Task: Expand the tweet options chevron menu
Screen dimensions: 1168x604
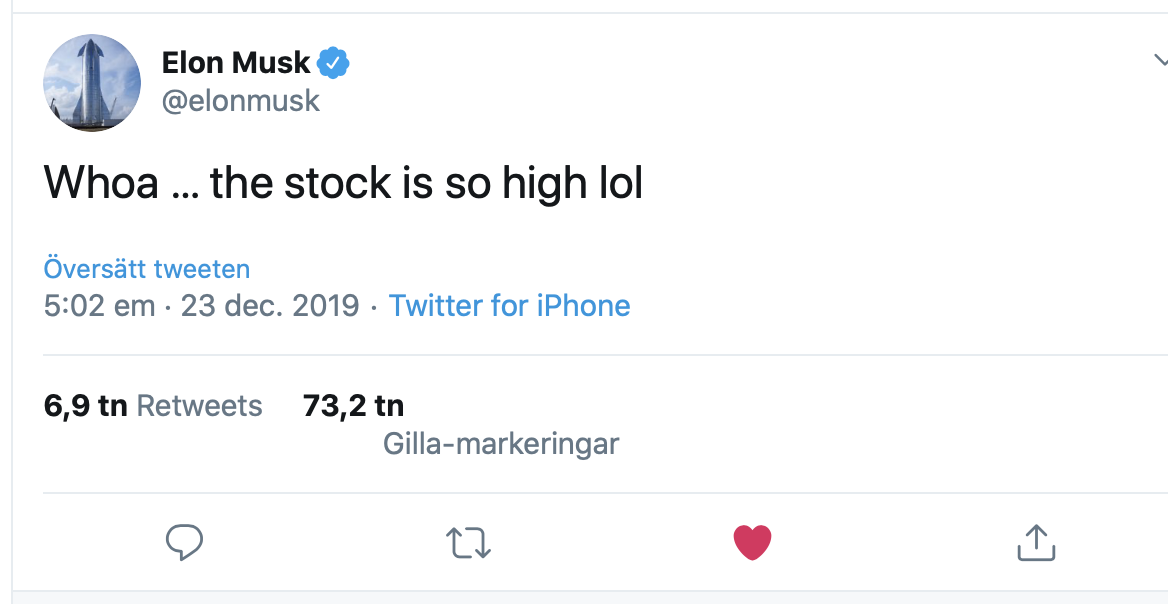Action: pos(1161,60)
